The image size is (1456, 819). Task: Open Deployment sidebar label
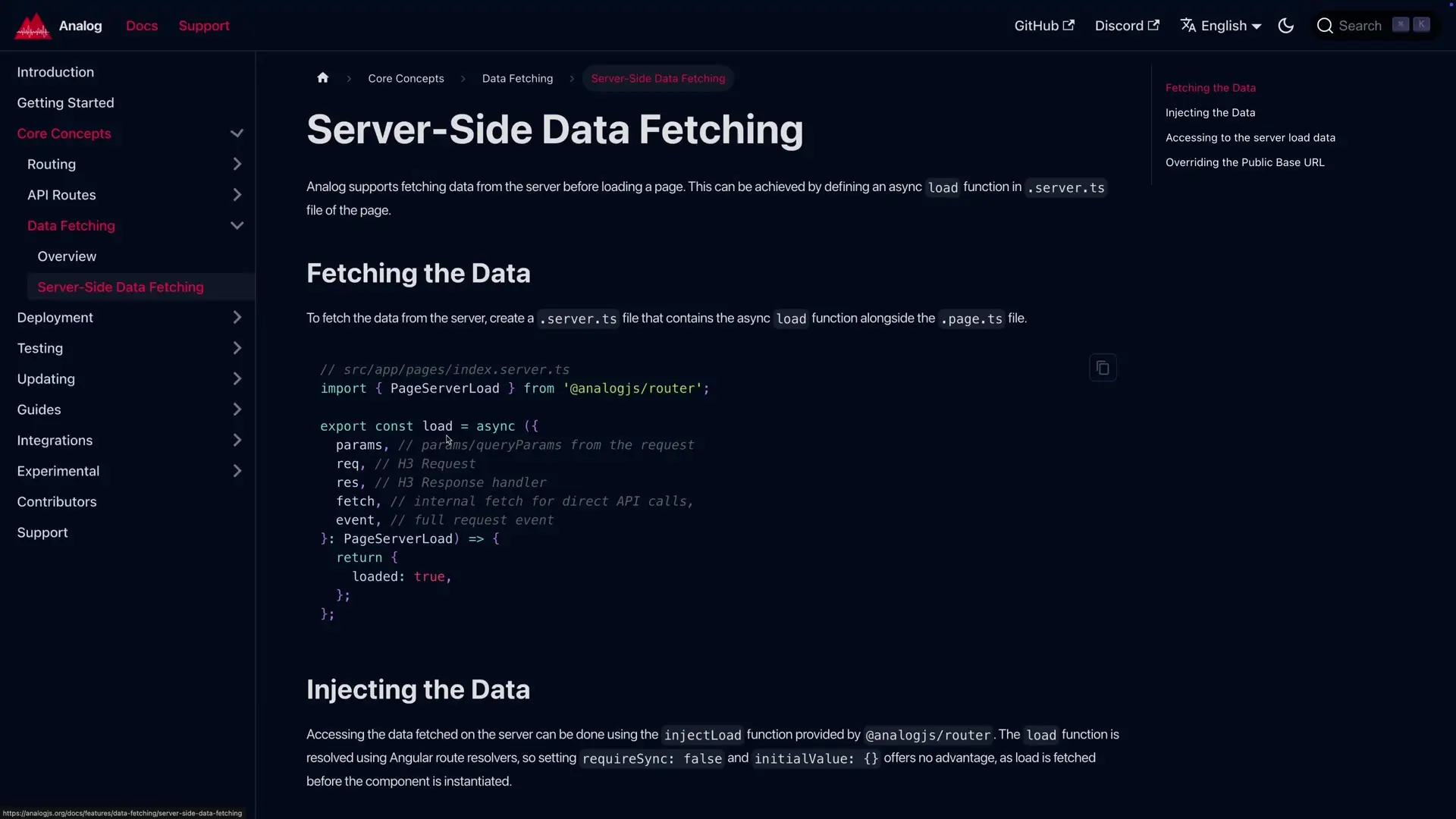(55, 318)
